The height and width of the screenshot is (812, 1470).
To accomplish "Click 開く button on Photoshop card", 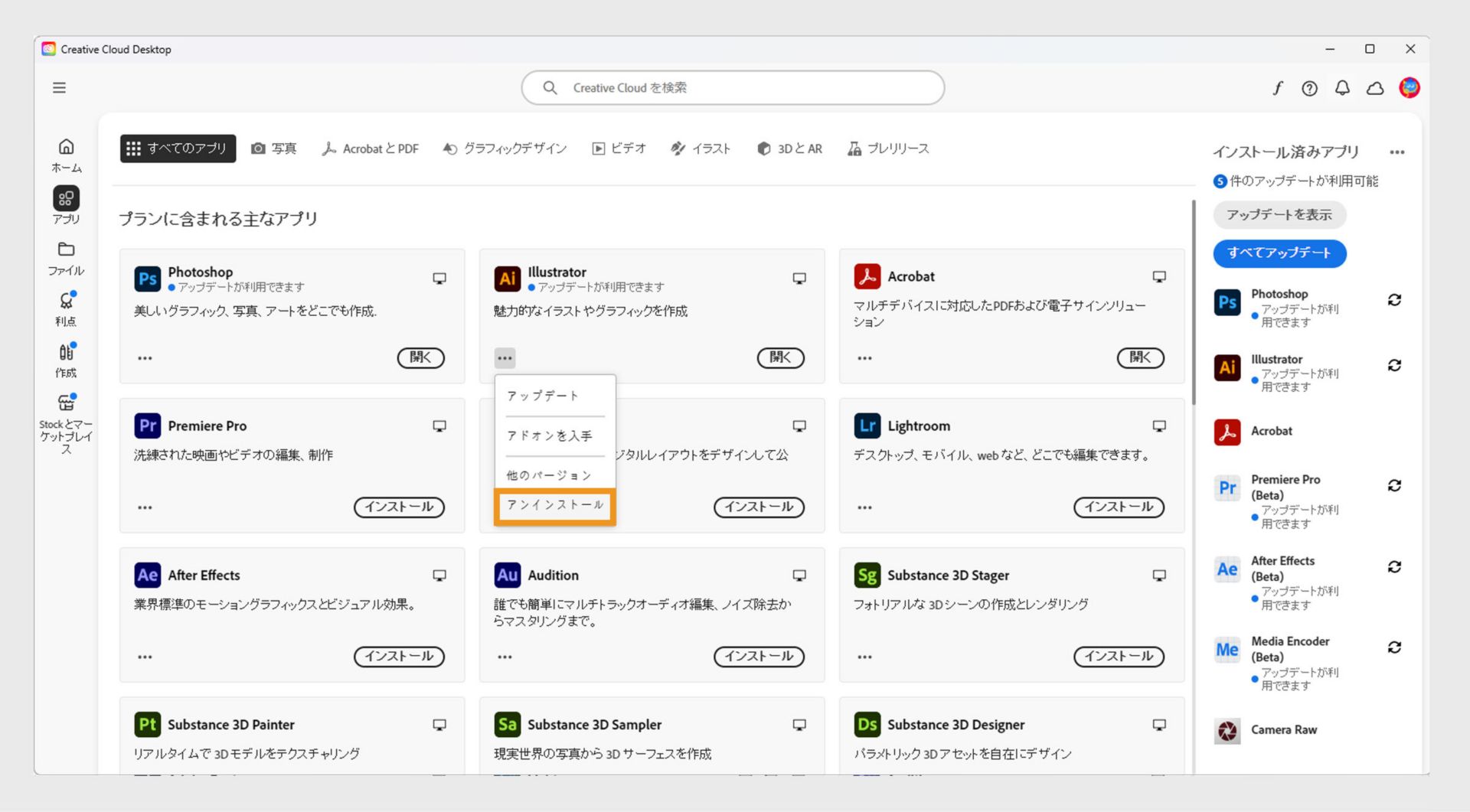I will [x=420, y=357].
